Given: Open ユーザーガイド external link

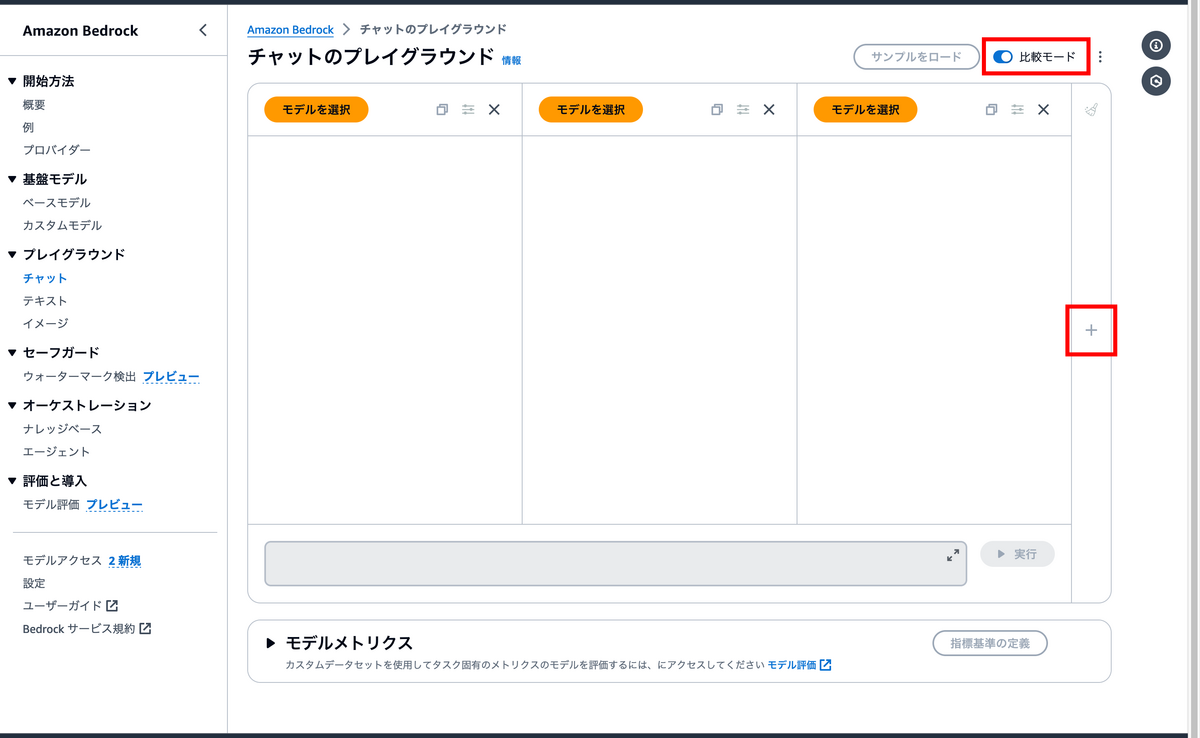Looking at the screenshot, I should [x=70, y=605].
